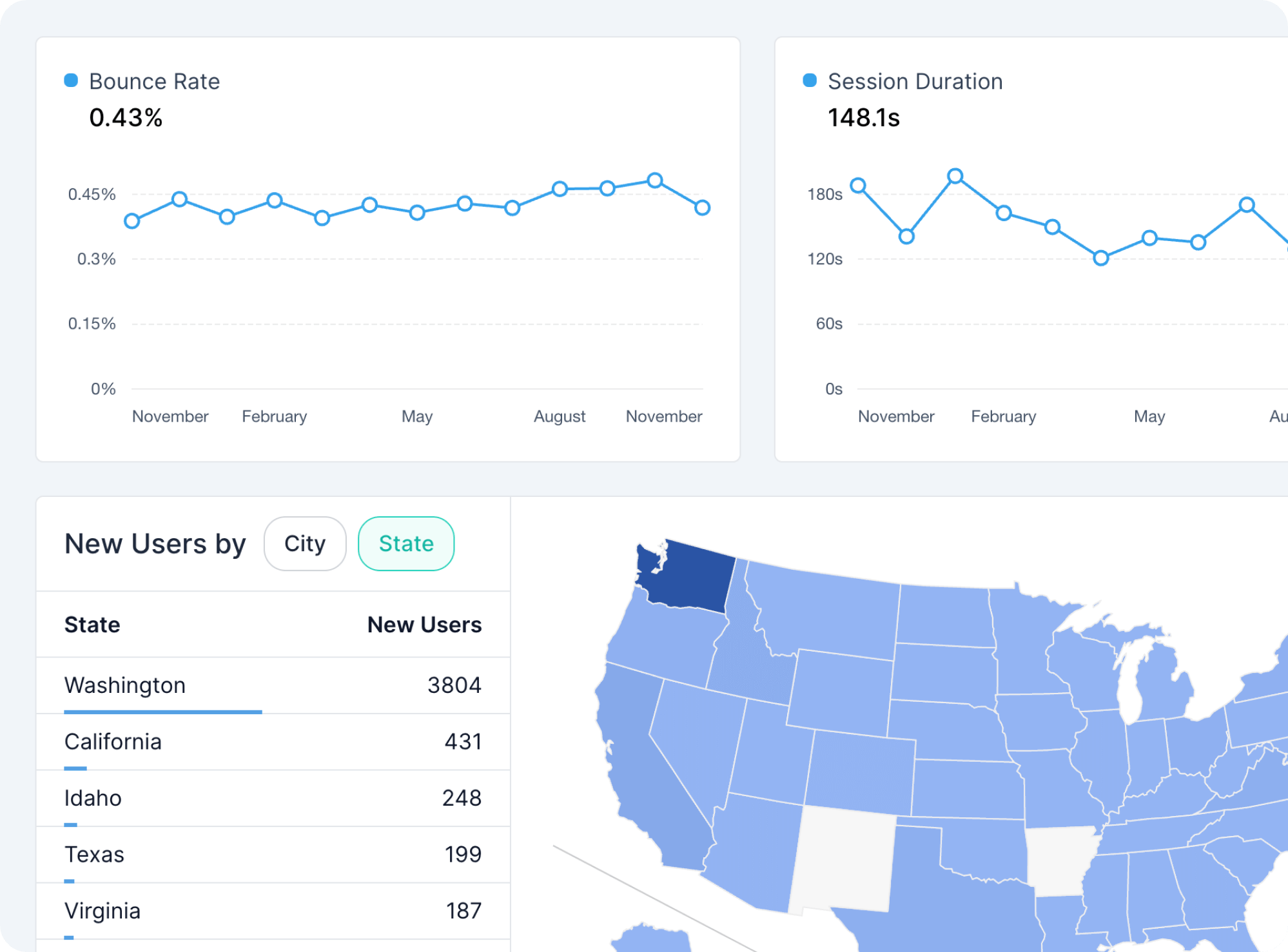
Task: Click the highest Session Duration data point
Action: click(955, 176)
